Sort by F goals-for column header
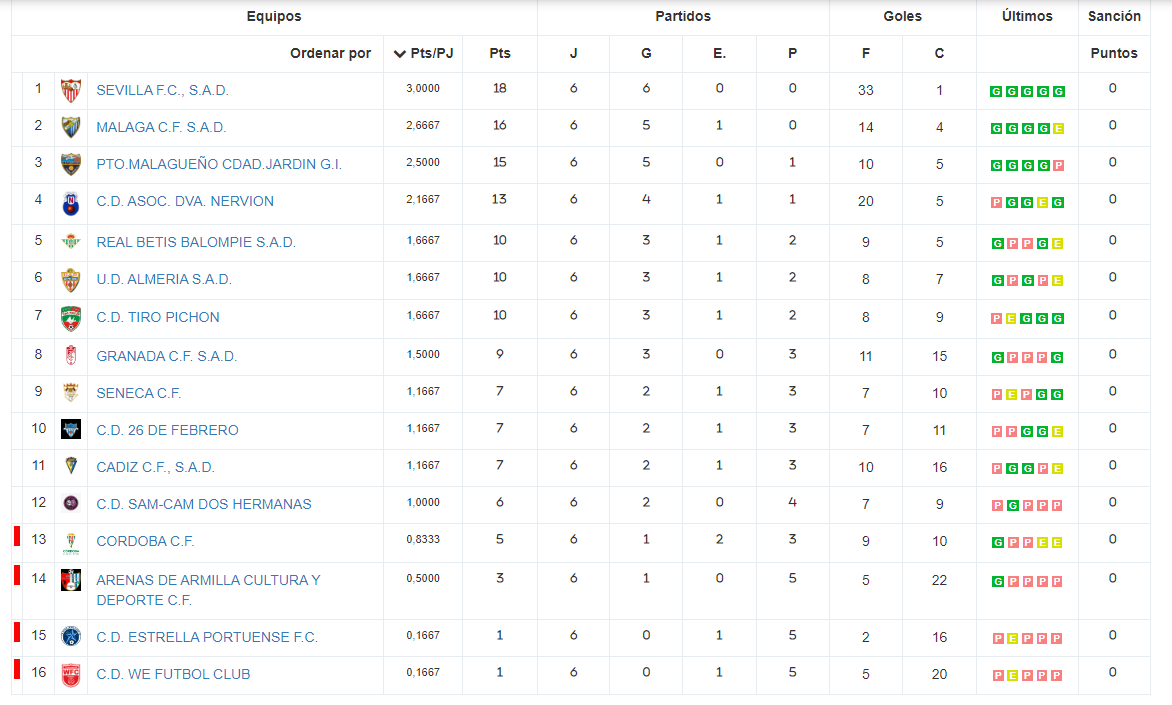 (x=866, y=53)
